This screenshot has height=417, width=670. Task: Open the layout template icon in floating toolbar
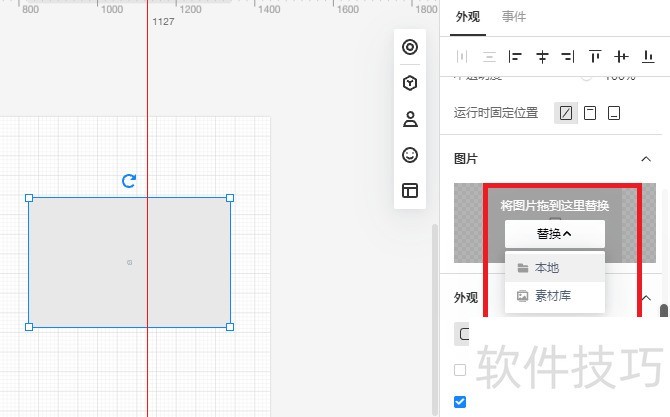point(410,191)
